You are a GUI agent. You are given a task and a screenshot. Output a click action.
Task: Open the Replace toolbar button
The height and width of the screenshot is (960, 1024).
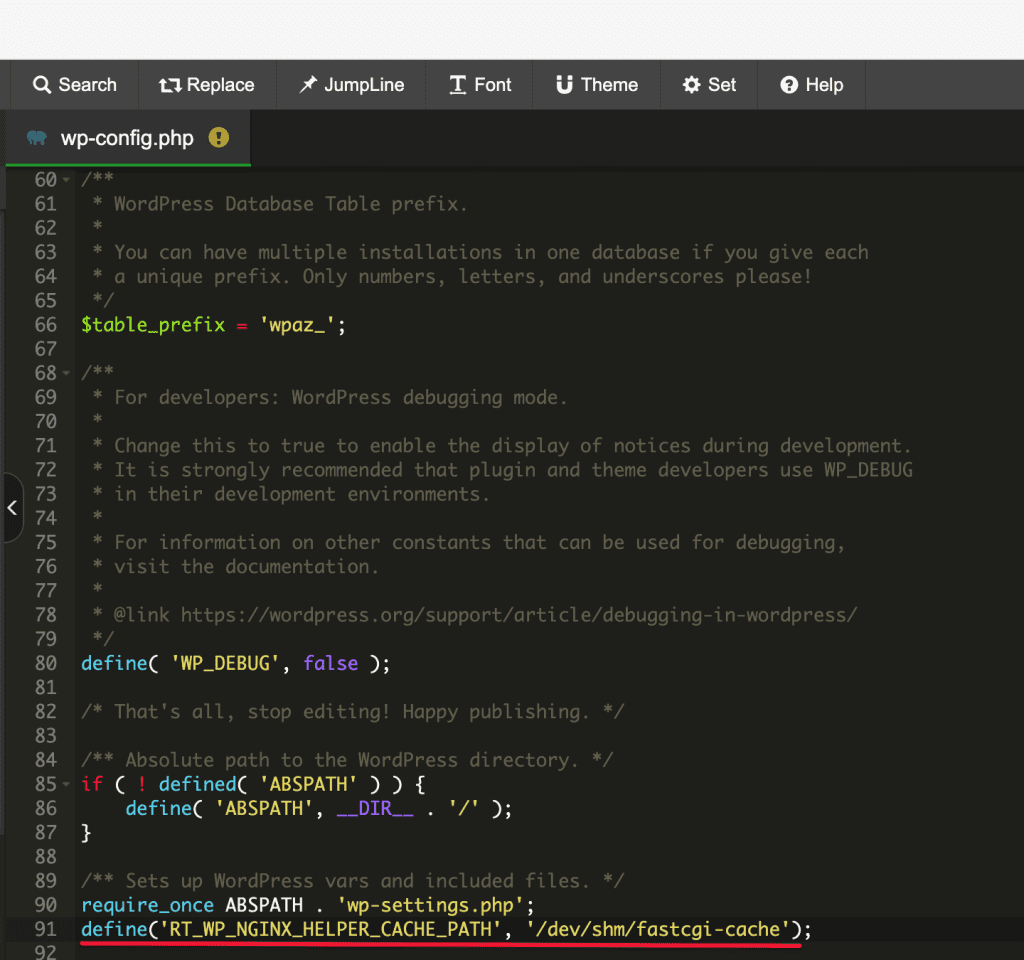pos(207,85)
